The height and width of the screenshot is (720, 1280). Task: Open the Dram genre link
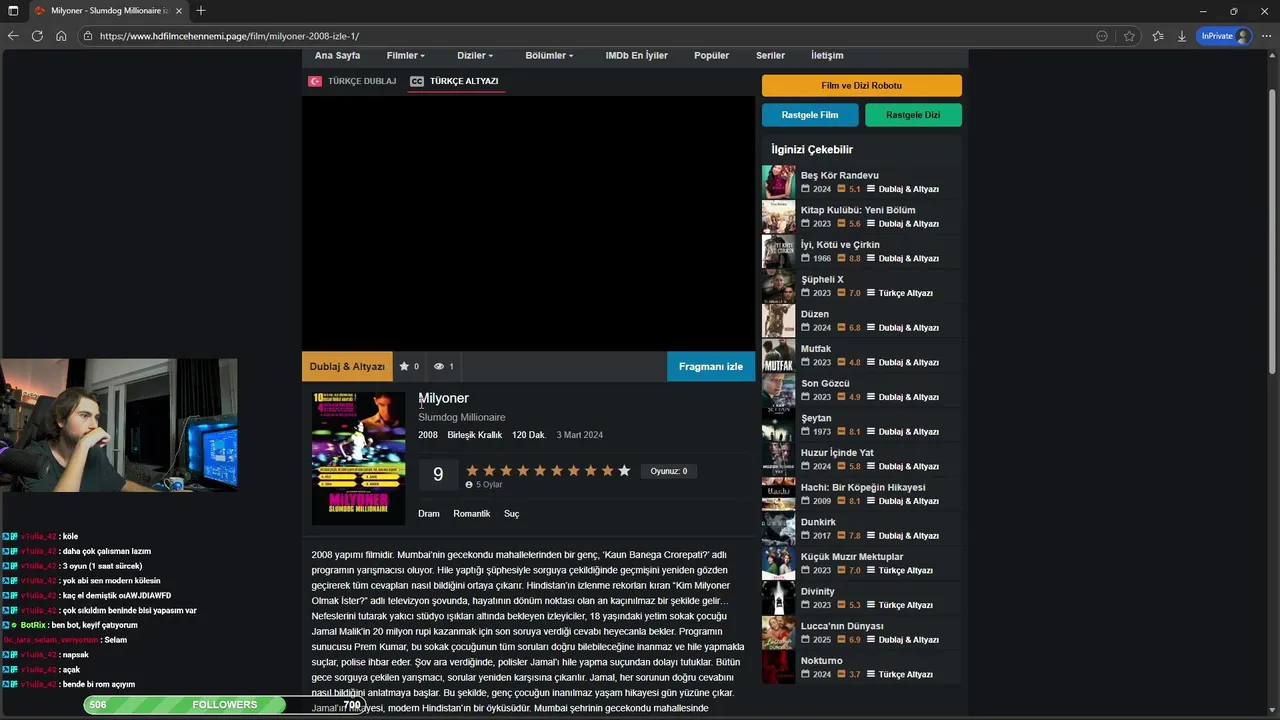429,514
